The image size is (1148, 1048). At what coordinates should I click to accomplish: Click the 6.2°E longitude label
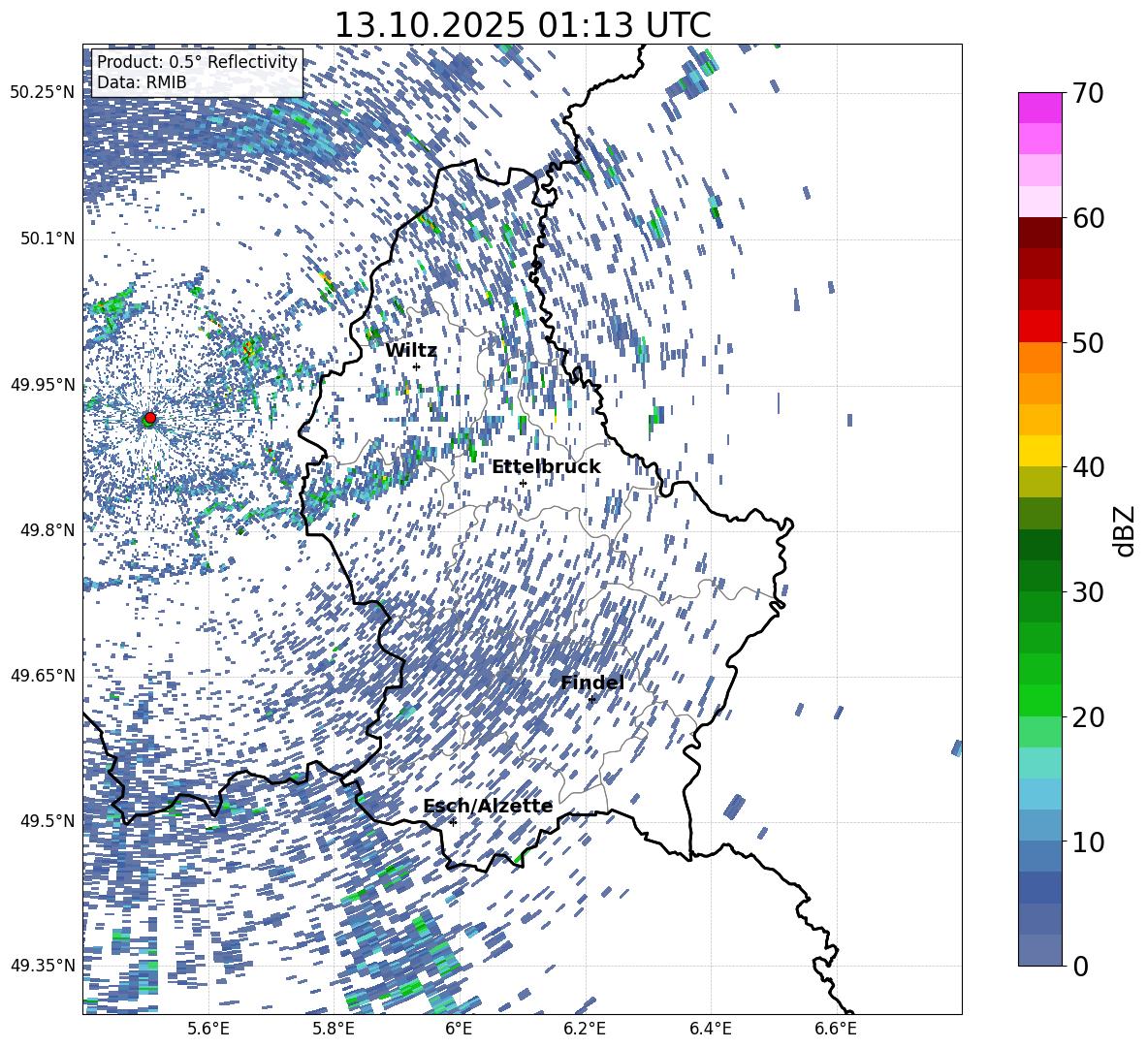tap(585, 1029)
